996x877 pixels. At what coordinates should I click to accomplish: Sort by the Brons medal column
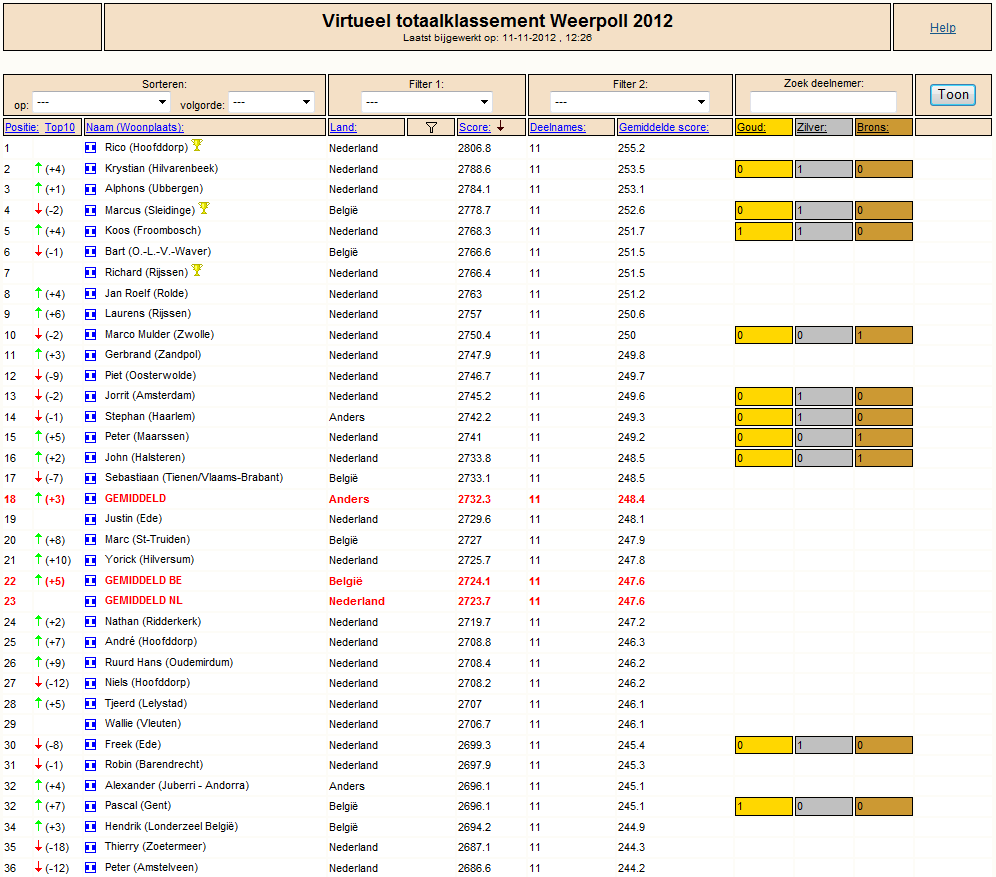coord(873,127)
